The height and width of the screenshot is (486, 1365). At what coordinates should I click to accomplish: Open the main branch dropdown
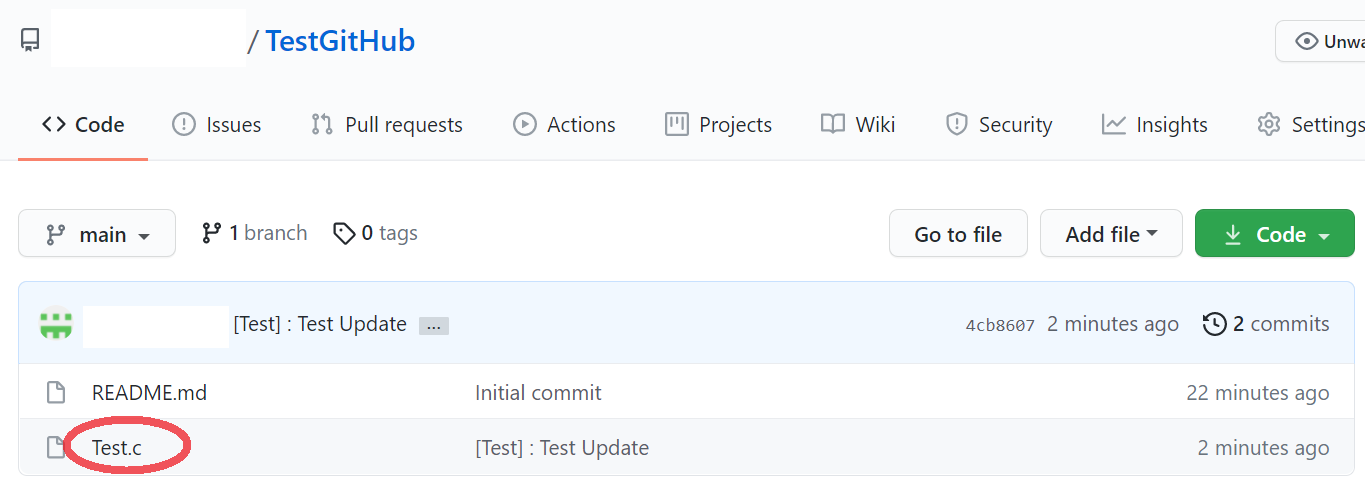(97, 234)
